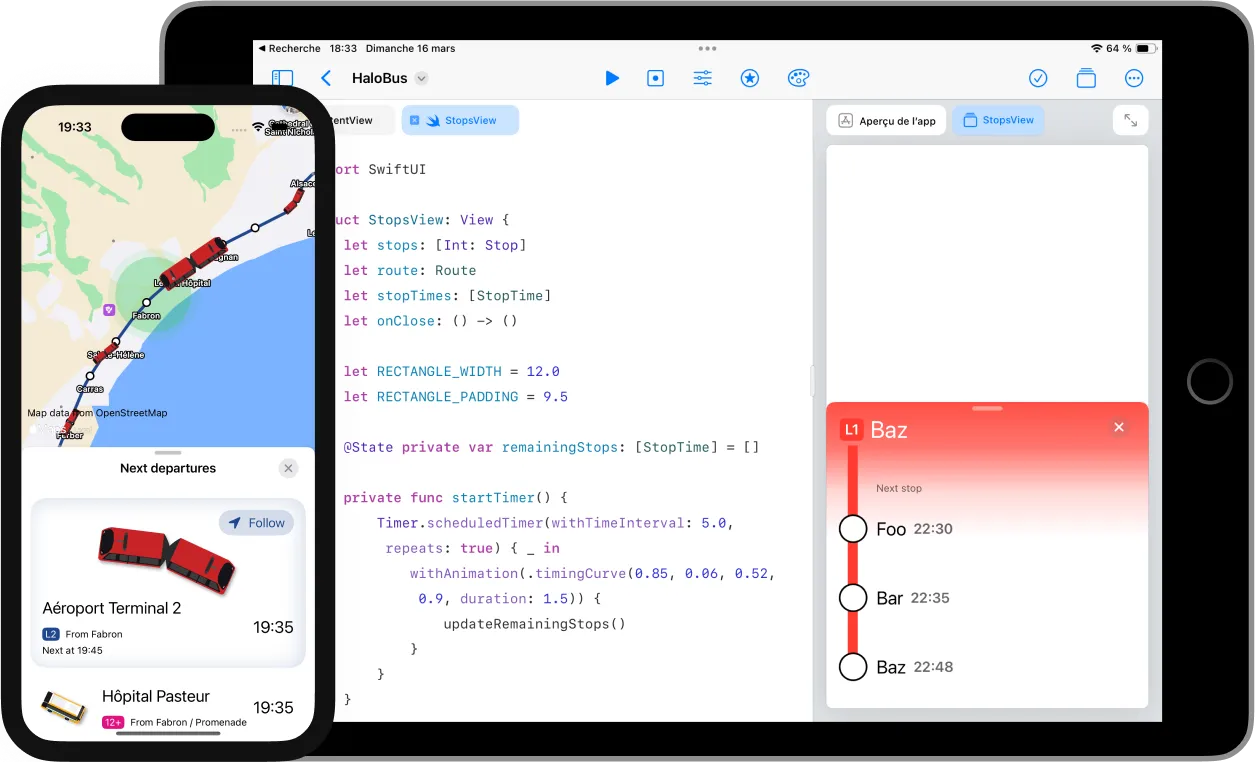Toggle the sidebar panel
Screen dimensions: 1256x762
click(x=283, y=78)
